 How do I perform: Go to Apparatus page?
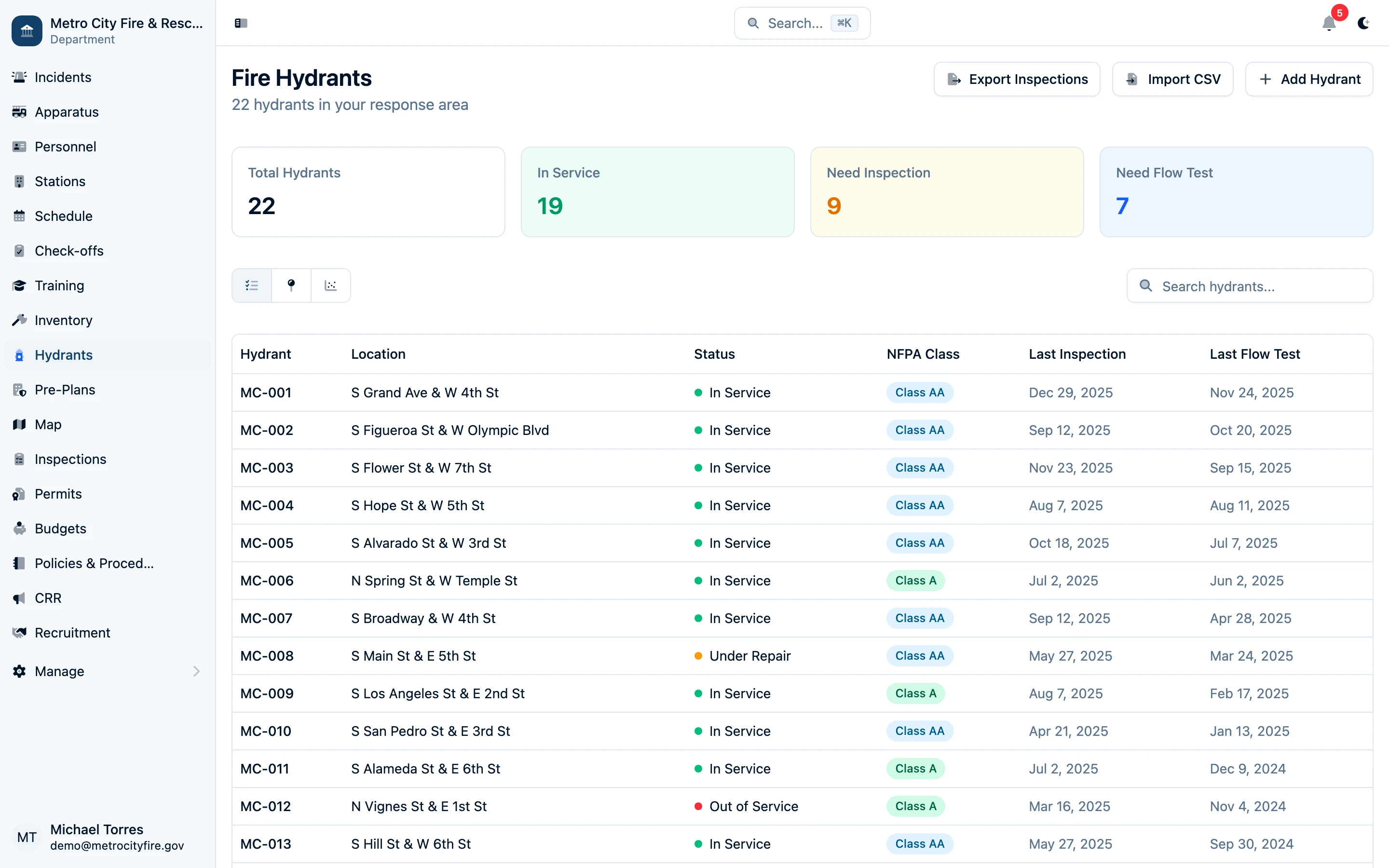click(x=67, y=112)
